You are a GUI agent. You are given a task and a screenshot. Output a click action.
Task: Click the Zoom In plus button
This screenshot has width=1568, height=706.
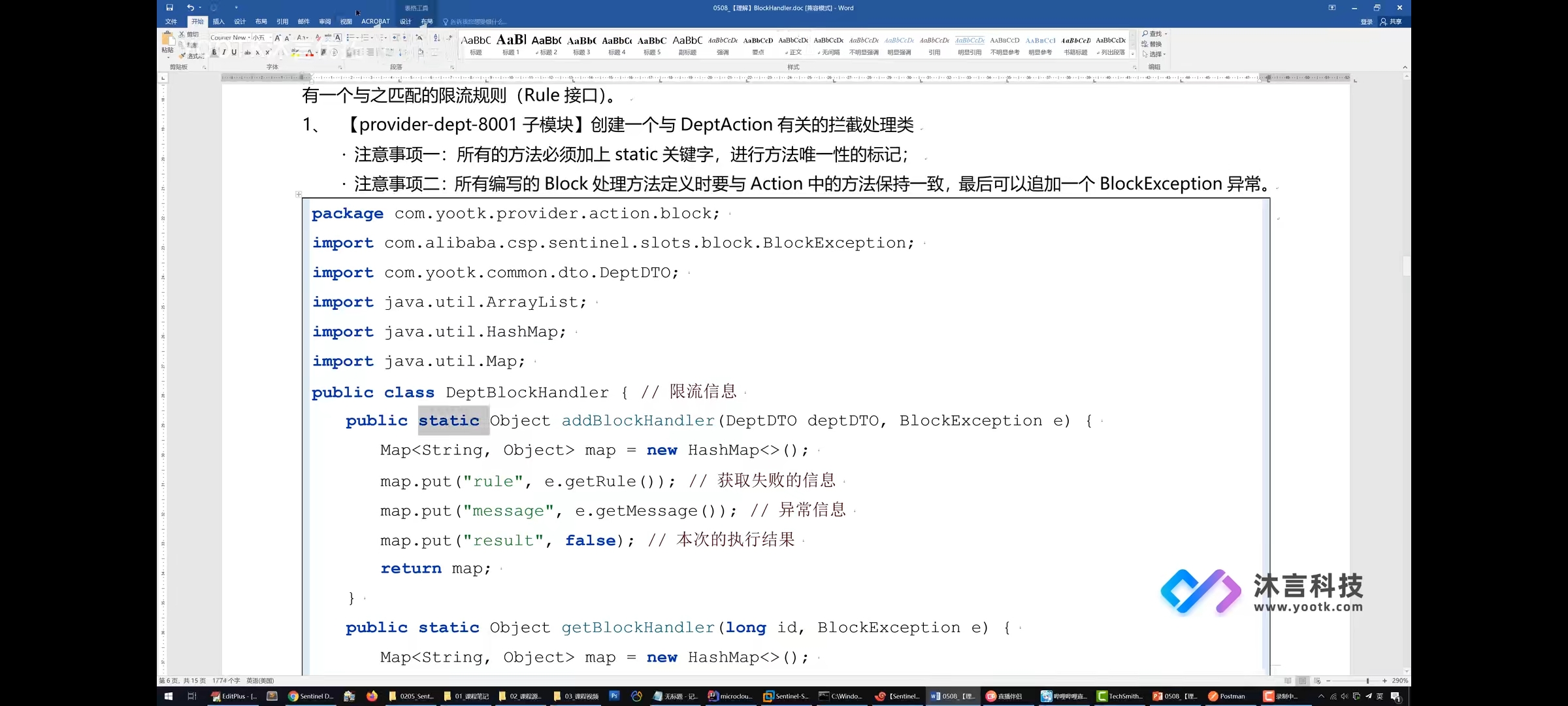point(1384,681)
